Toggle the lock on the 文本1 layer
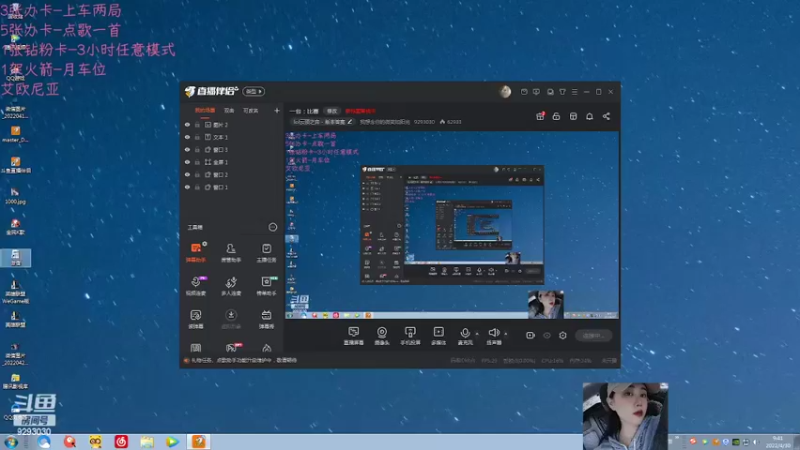 coord(197,137)
